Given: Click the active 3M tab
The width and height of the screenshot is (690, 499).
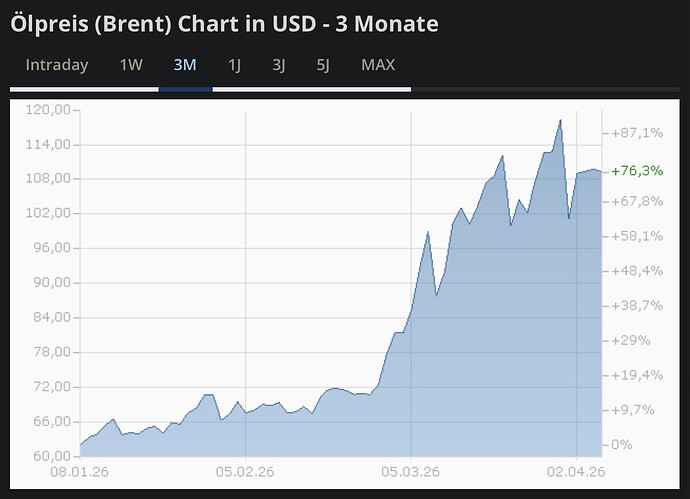Looking at the screenshot, I should pos(185,65).
